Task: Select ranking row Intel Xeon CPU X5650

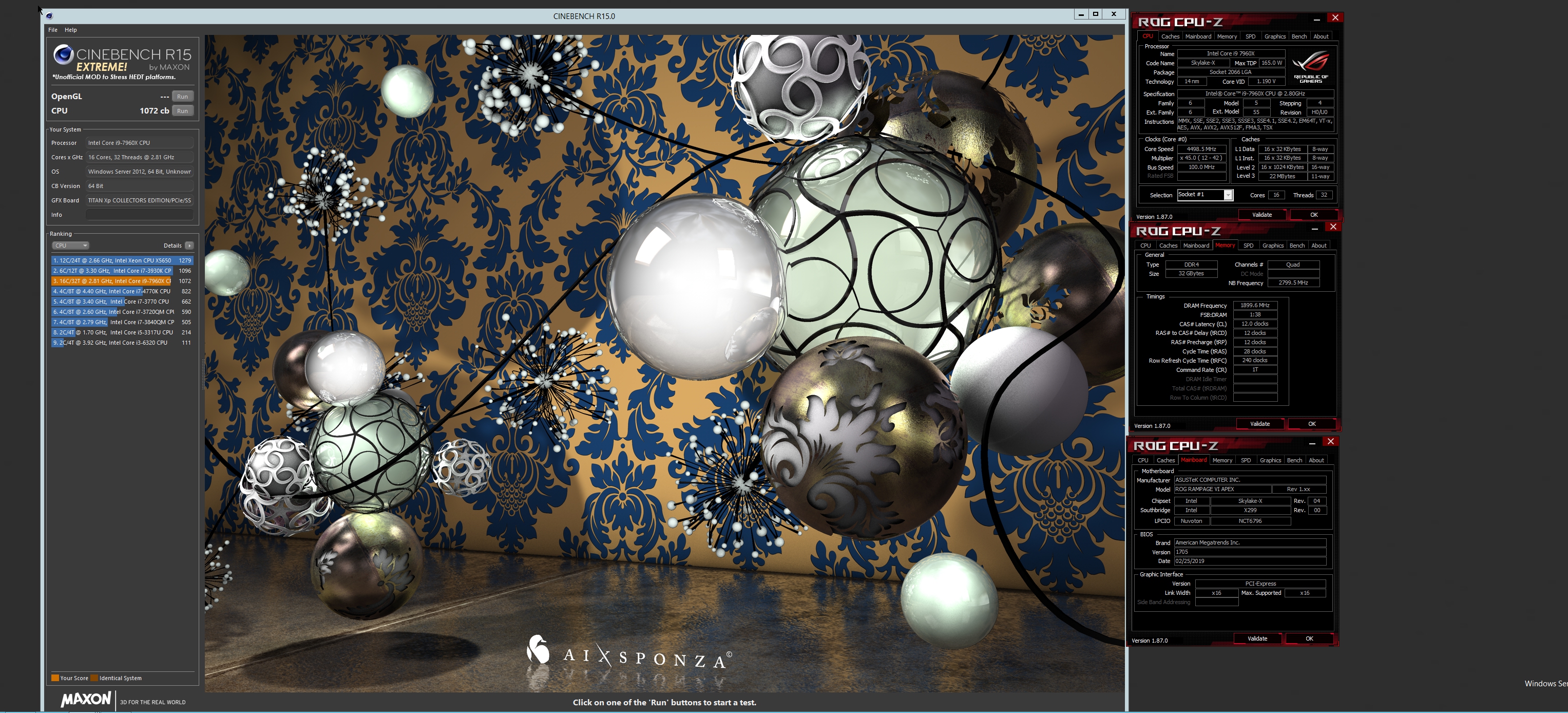Action: pyautogui.click(x=122, y=260)
